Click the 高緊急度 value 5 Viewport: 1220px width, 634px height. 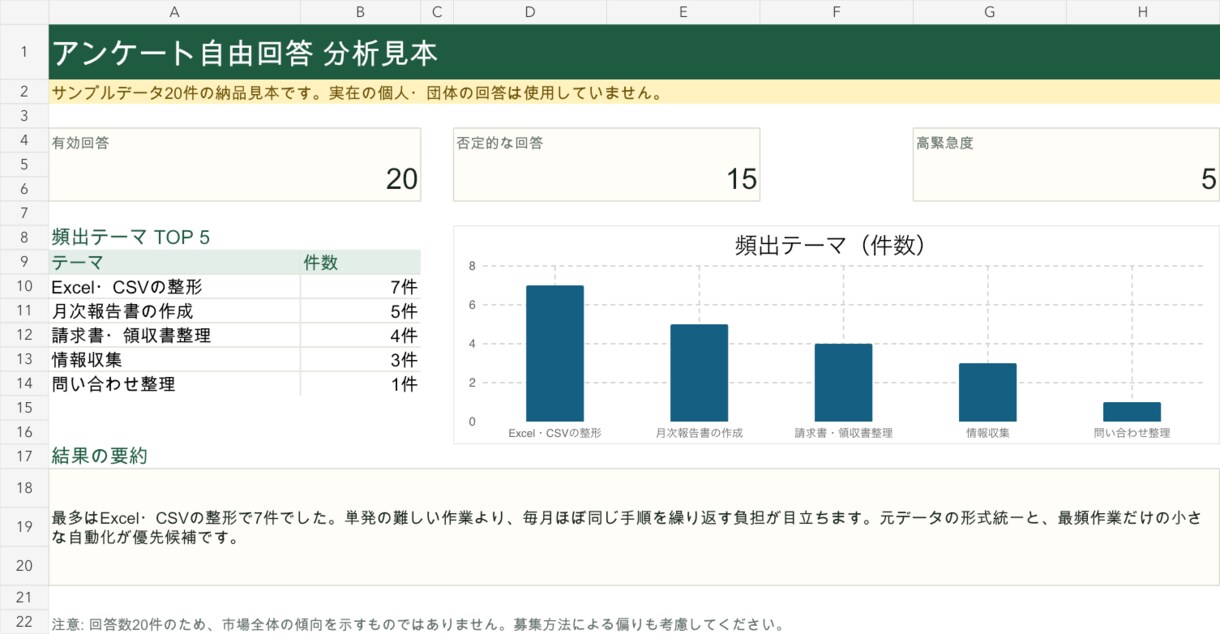[1209, 179]
